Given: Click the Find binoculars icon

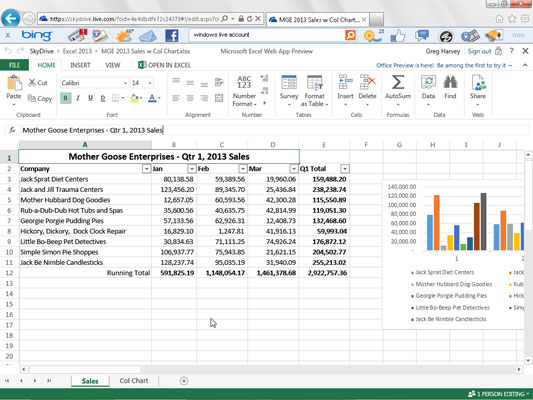Looking at the screenshot, I should [450, 83].
